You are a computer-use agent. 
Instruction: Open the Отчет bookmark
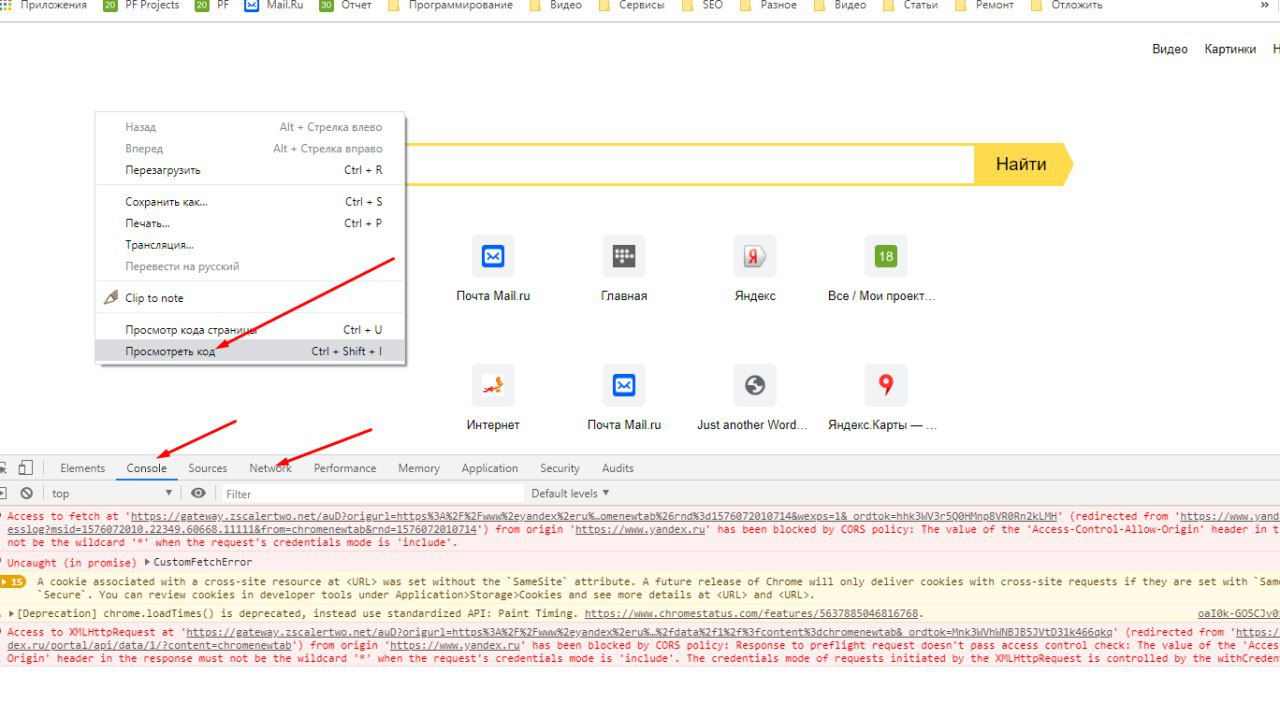click(x=346, y=5)
